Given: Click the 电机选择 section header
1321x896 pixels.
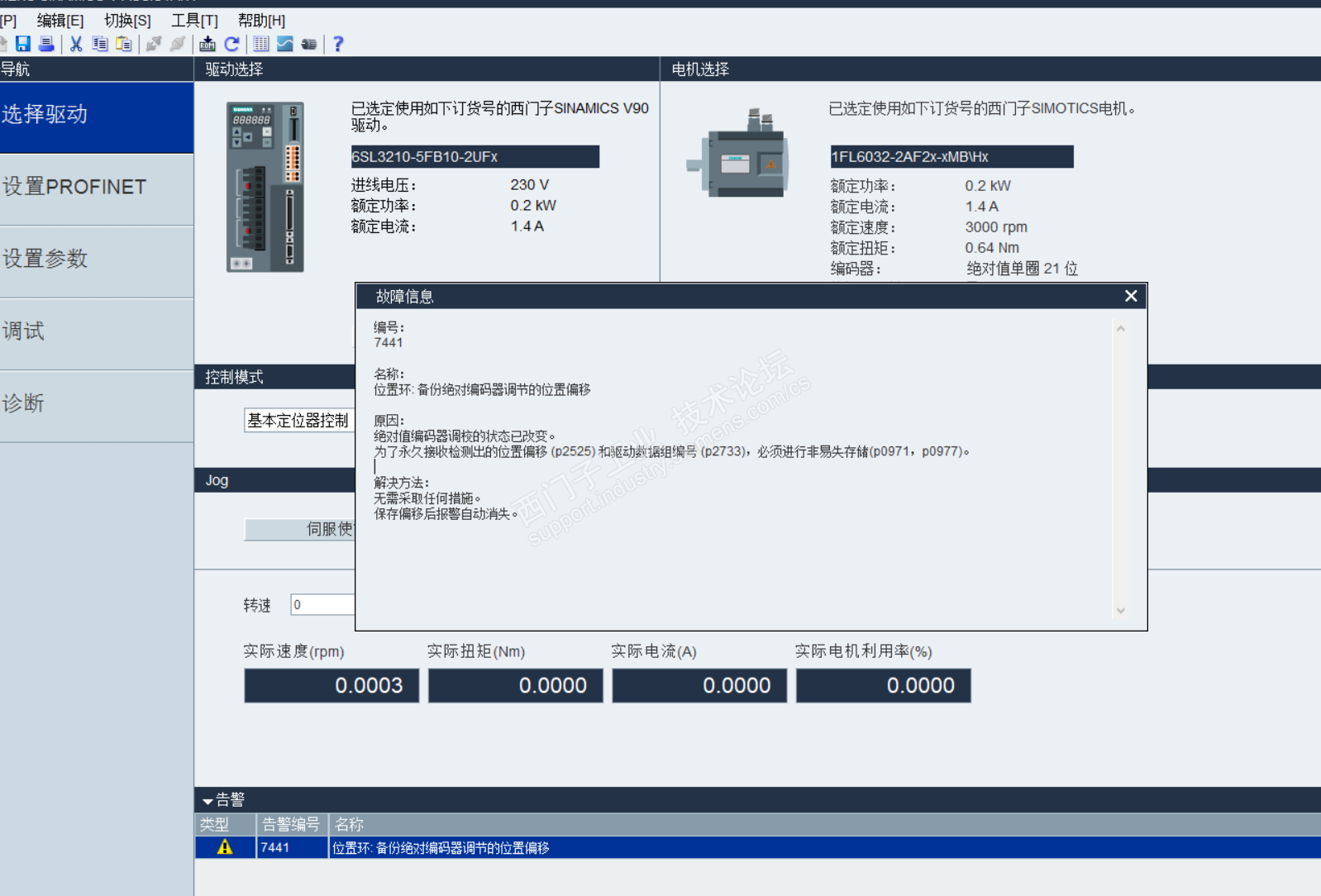Looking at the screenshot, I should [x=991, y=69].
